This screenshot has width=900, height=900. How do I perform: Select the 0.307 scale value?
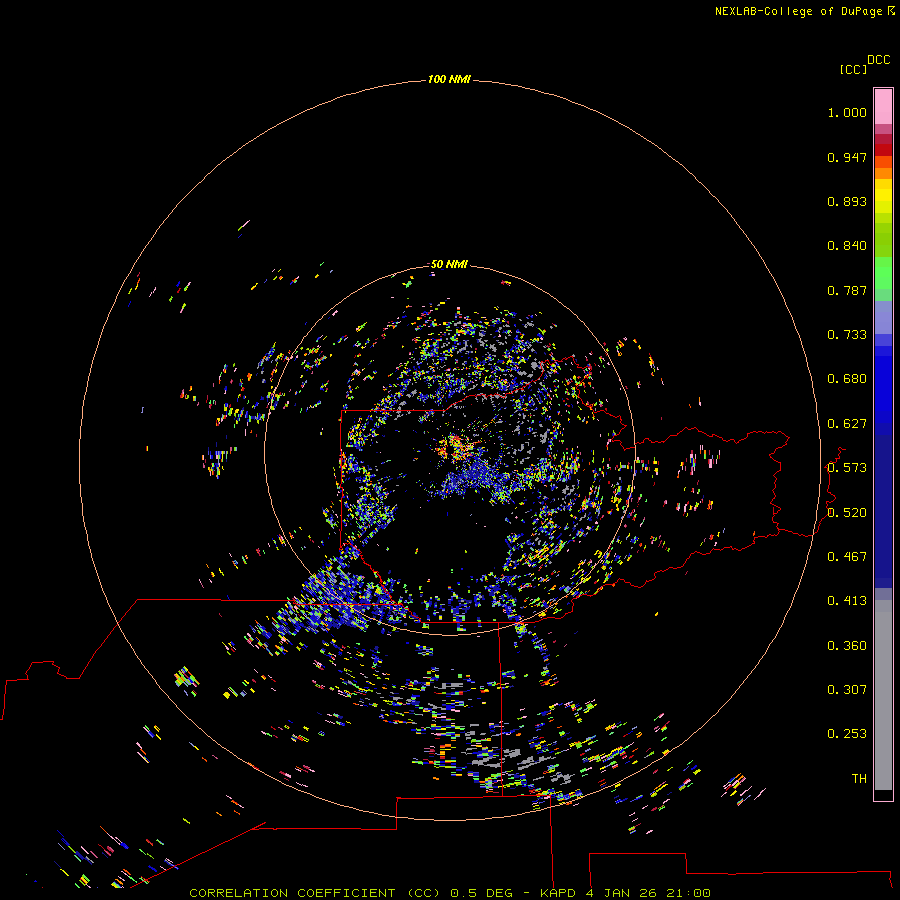coord(847,690)
